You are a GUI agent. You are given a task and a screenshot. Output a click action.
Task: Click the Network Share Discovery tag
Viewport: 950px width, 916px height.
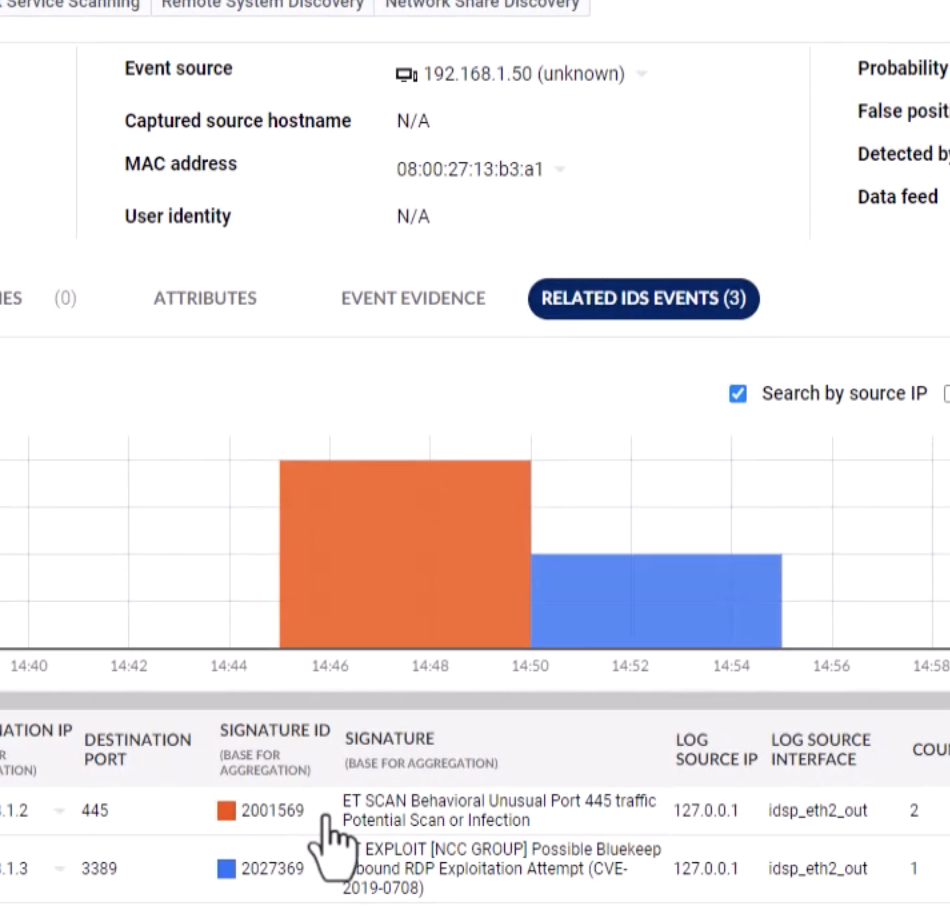coord(482,5)
